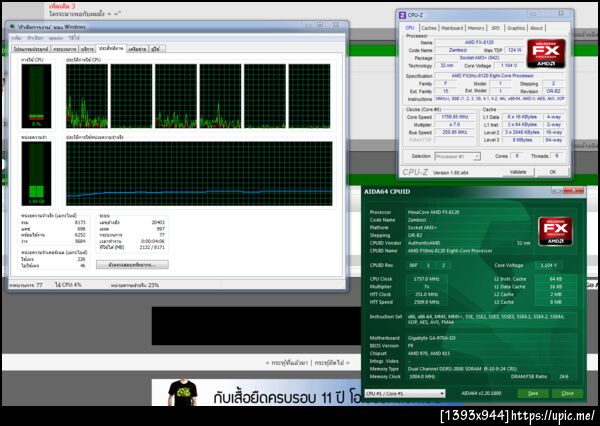This screenshot has width=600, height=426.
Task: Click the x 7.0 multiplier value in CPU-Z
Action: (455, 125)
